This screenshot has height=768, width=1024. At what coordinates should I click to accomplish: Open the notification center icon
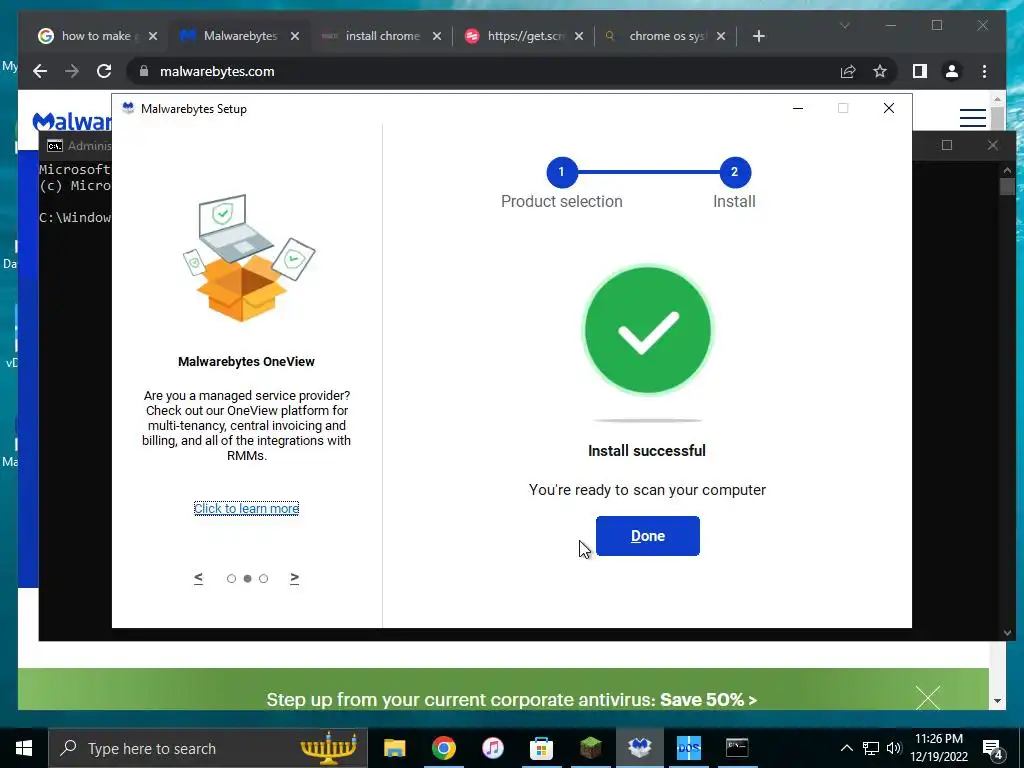coord(993,748)
